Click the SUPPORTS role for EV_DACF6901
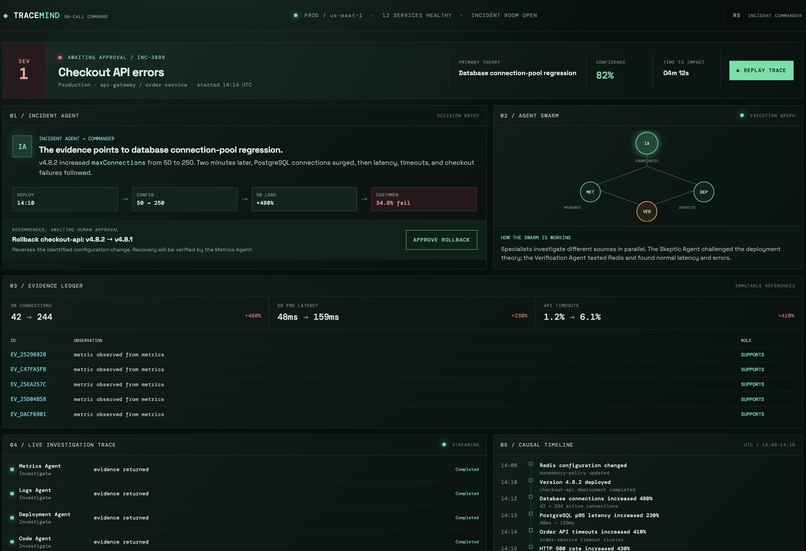This screenshot has height=551, width=806. coord(753,414)
